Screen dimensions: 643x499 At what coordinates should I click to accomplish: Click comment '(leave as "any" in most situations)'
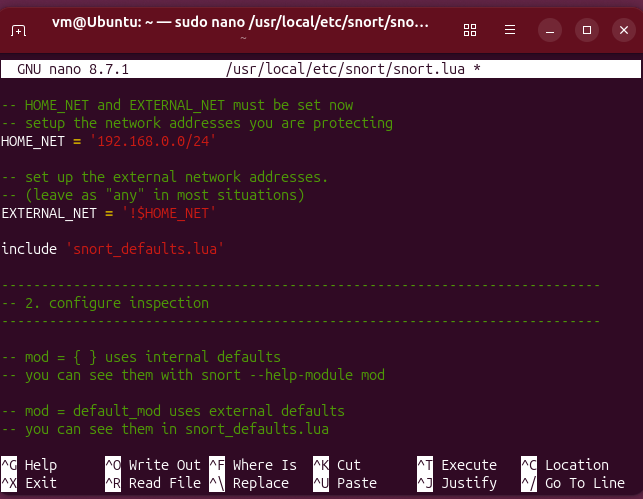point(153,196)
